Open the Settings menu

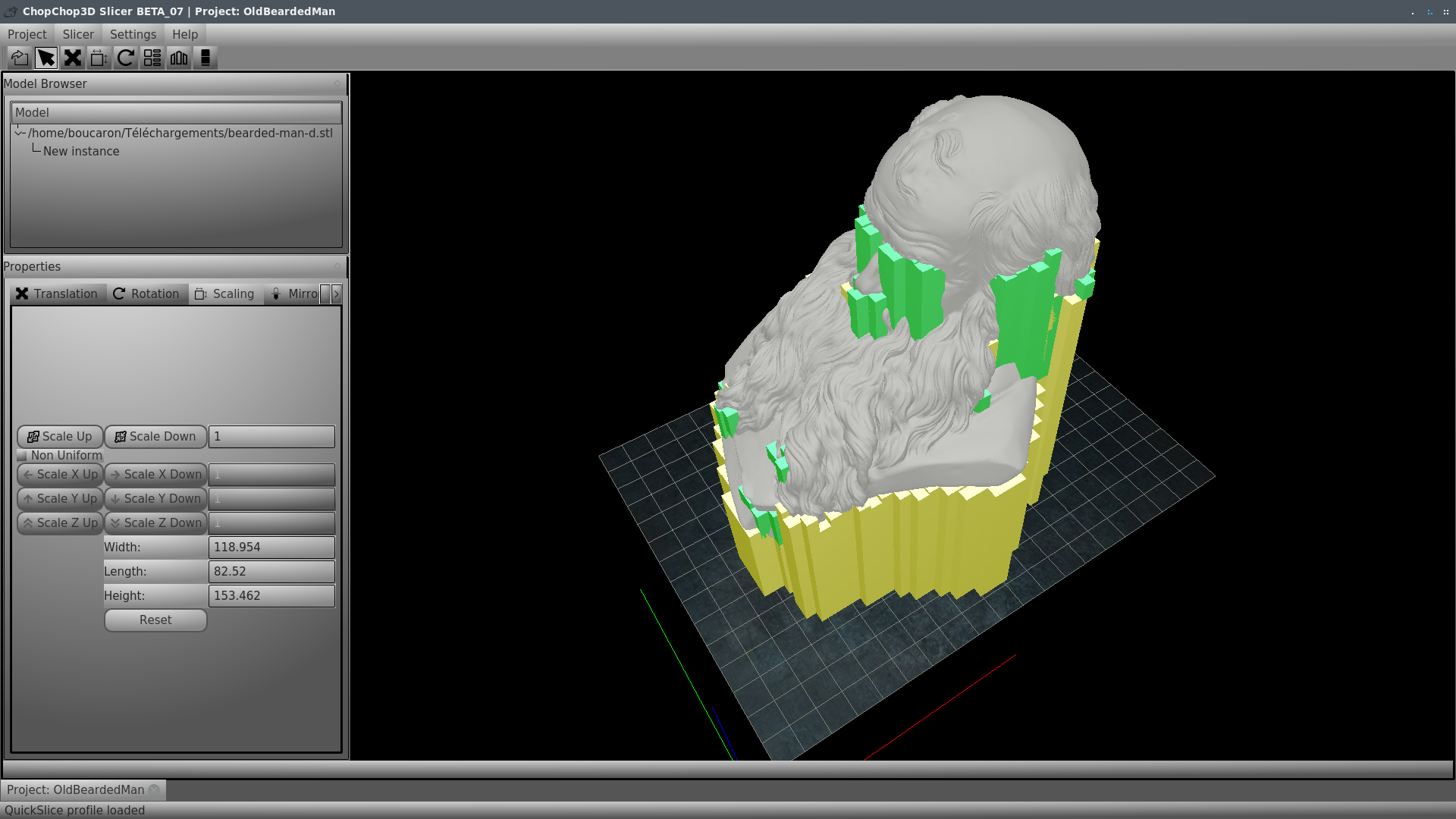click(x=133, y=34)
